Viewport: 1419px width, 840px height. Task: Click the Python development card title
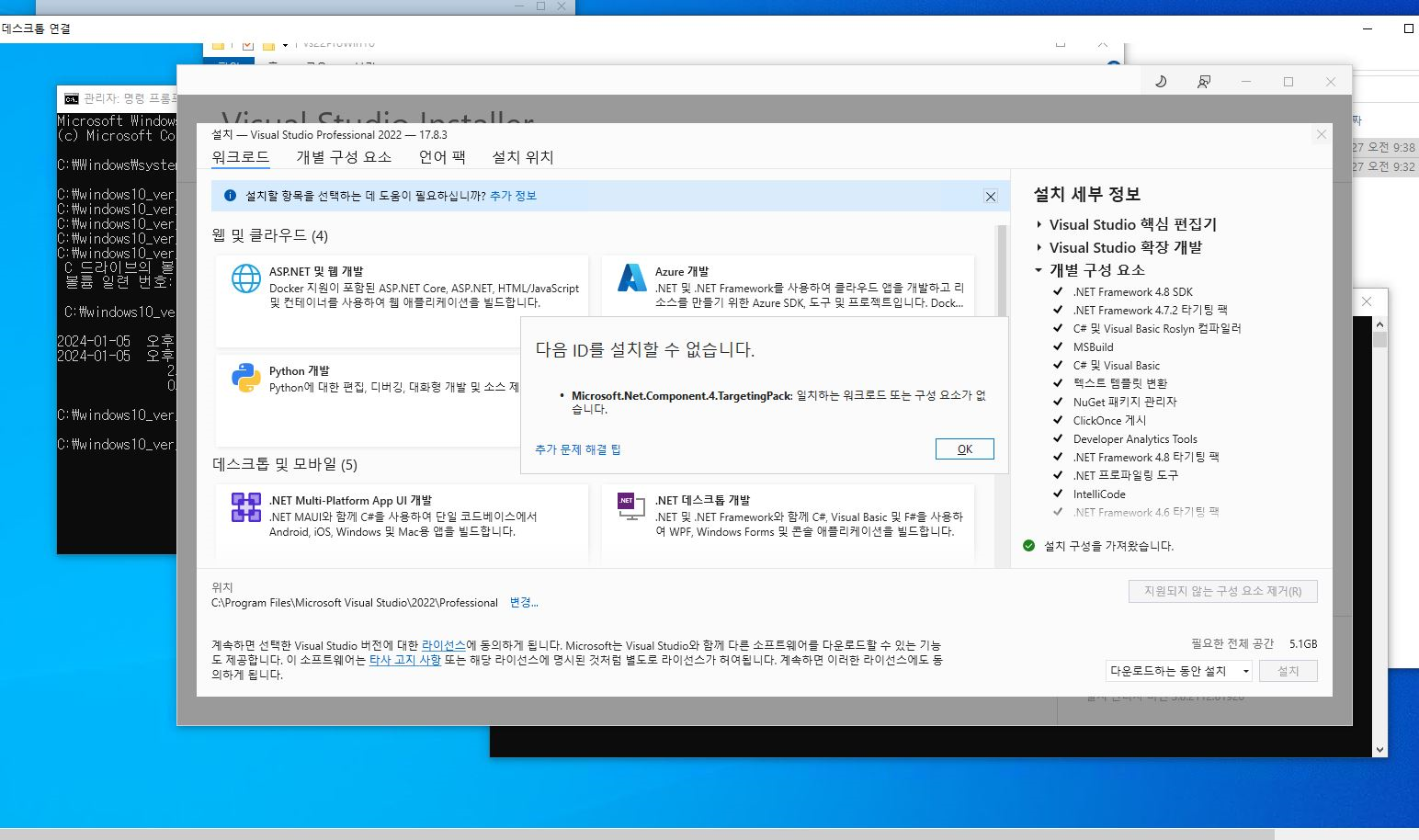pos(300,371)
